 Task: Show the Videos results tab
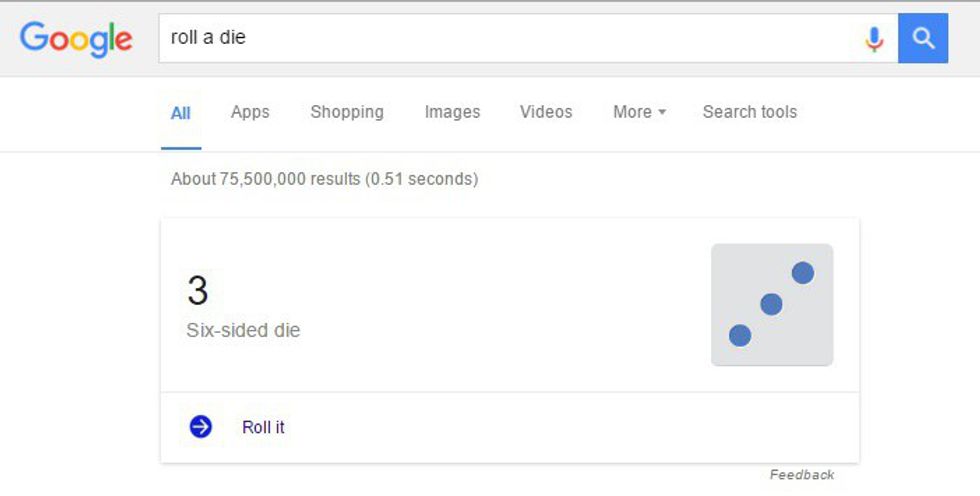coord(546,112)
